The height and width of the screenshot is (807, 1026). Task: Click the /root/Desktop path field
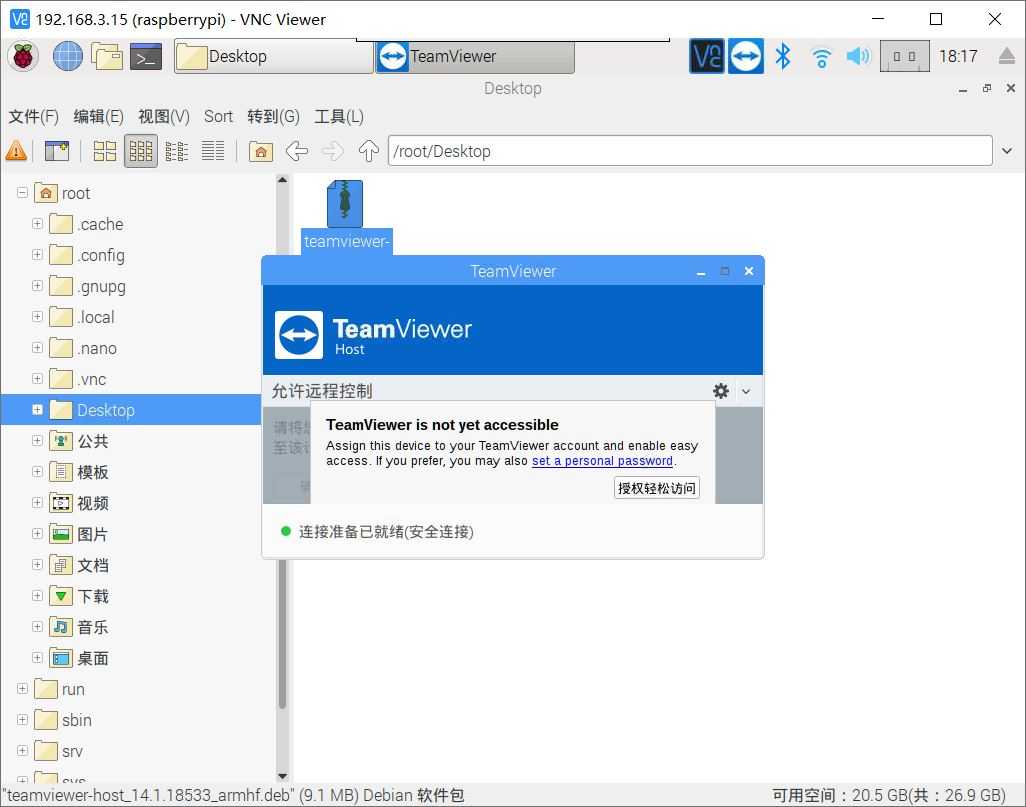coord(690,151)
